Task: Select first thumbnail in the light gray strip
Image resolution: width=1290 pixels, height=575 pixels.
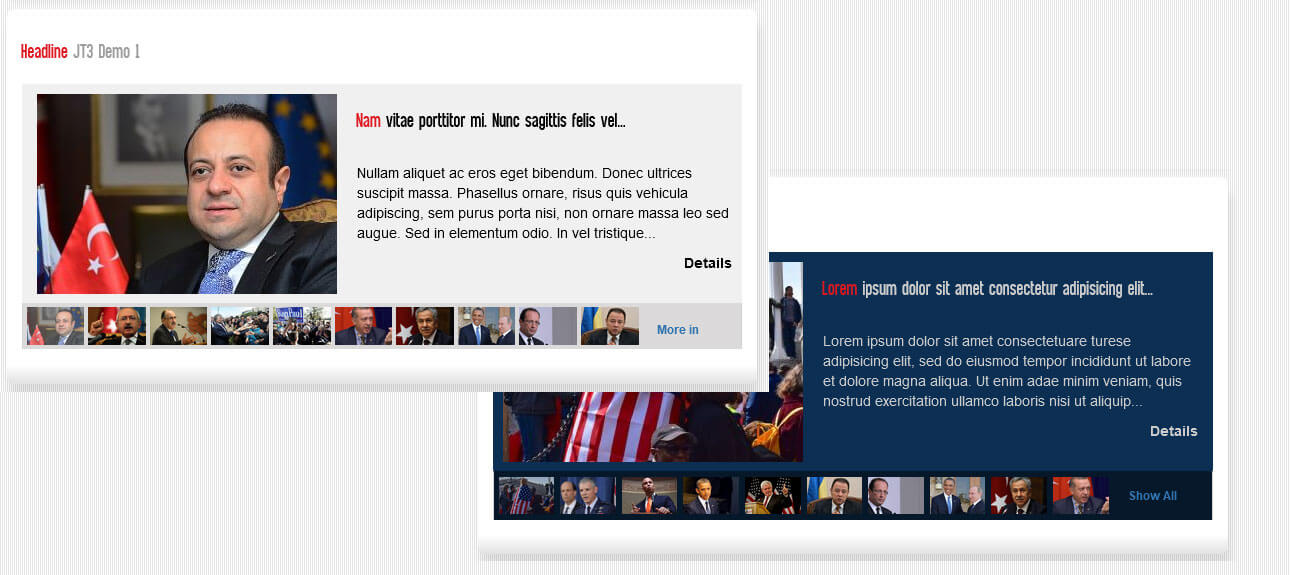Action: point(55,326)
